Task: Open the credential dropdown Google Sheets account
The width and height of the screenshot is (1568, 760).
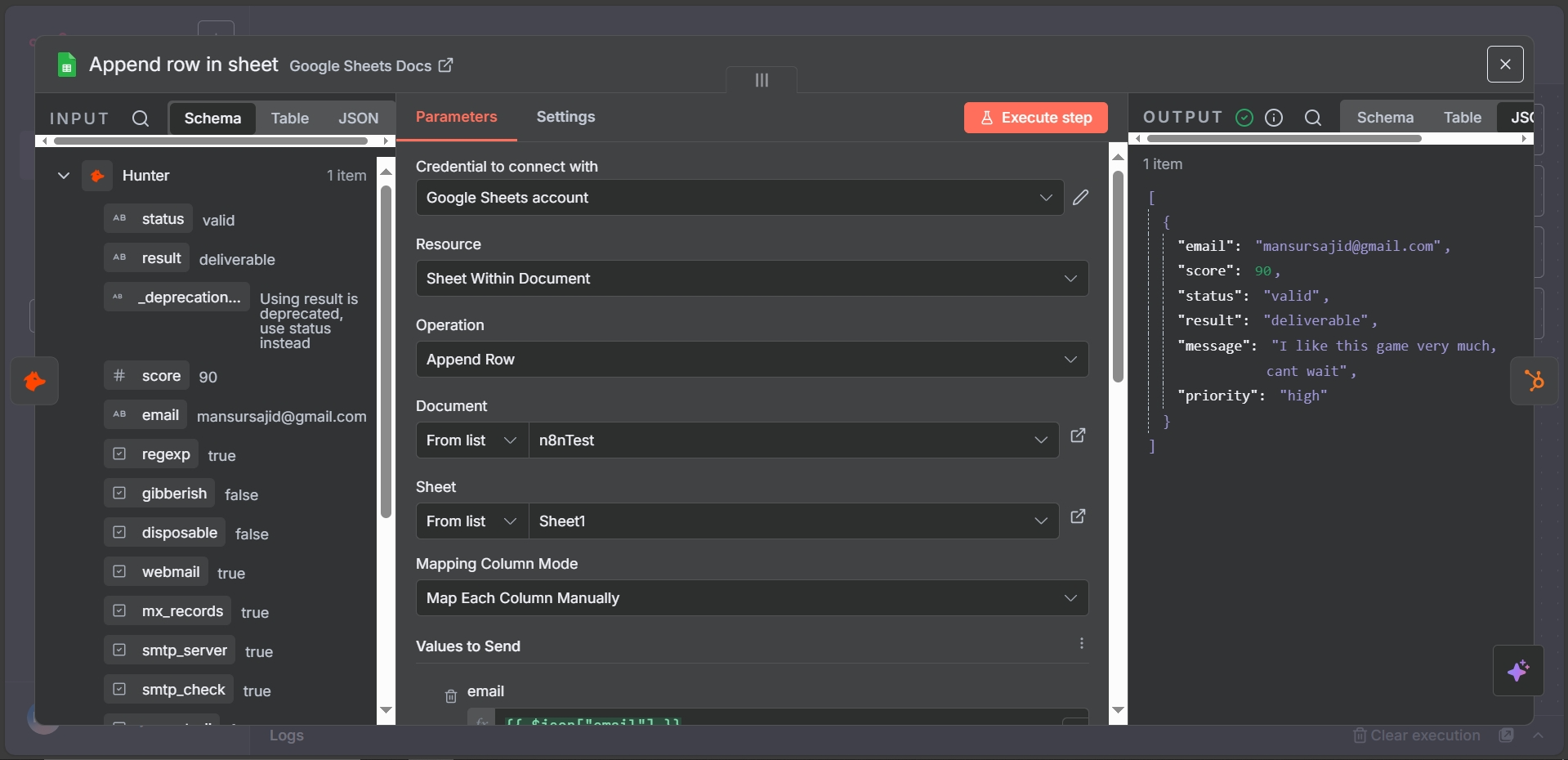Action: [x=739, y=198]
